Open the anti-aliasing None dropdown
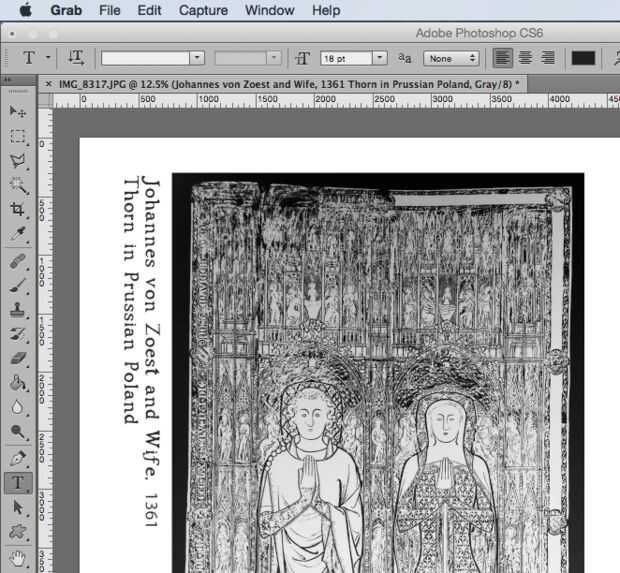 451,59
